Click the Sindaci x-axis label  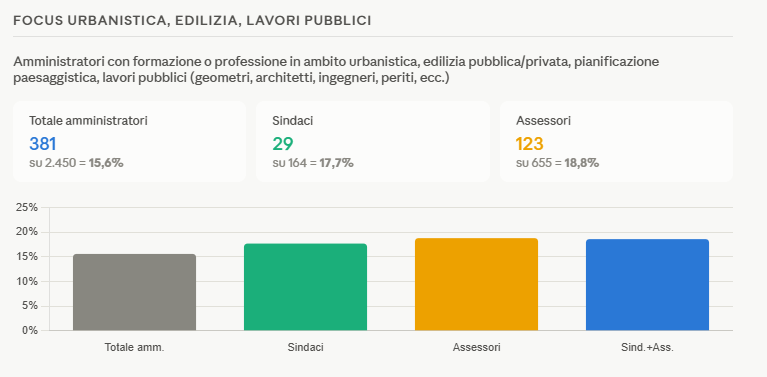(305, 348)
